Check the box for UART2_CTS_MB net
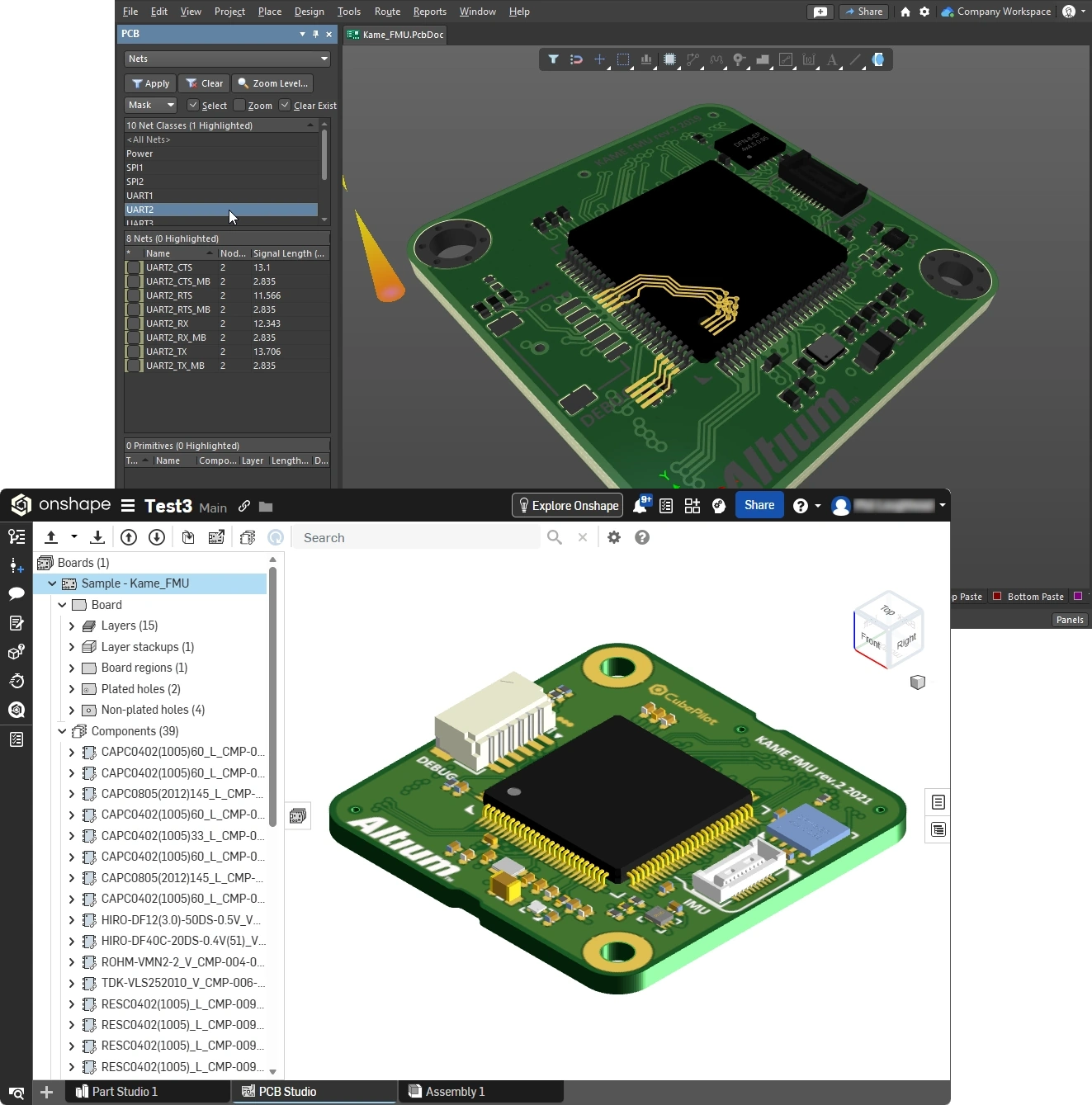This screenshot has height=1105, width=1092. coord(134,281)
